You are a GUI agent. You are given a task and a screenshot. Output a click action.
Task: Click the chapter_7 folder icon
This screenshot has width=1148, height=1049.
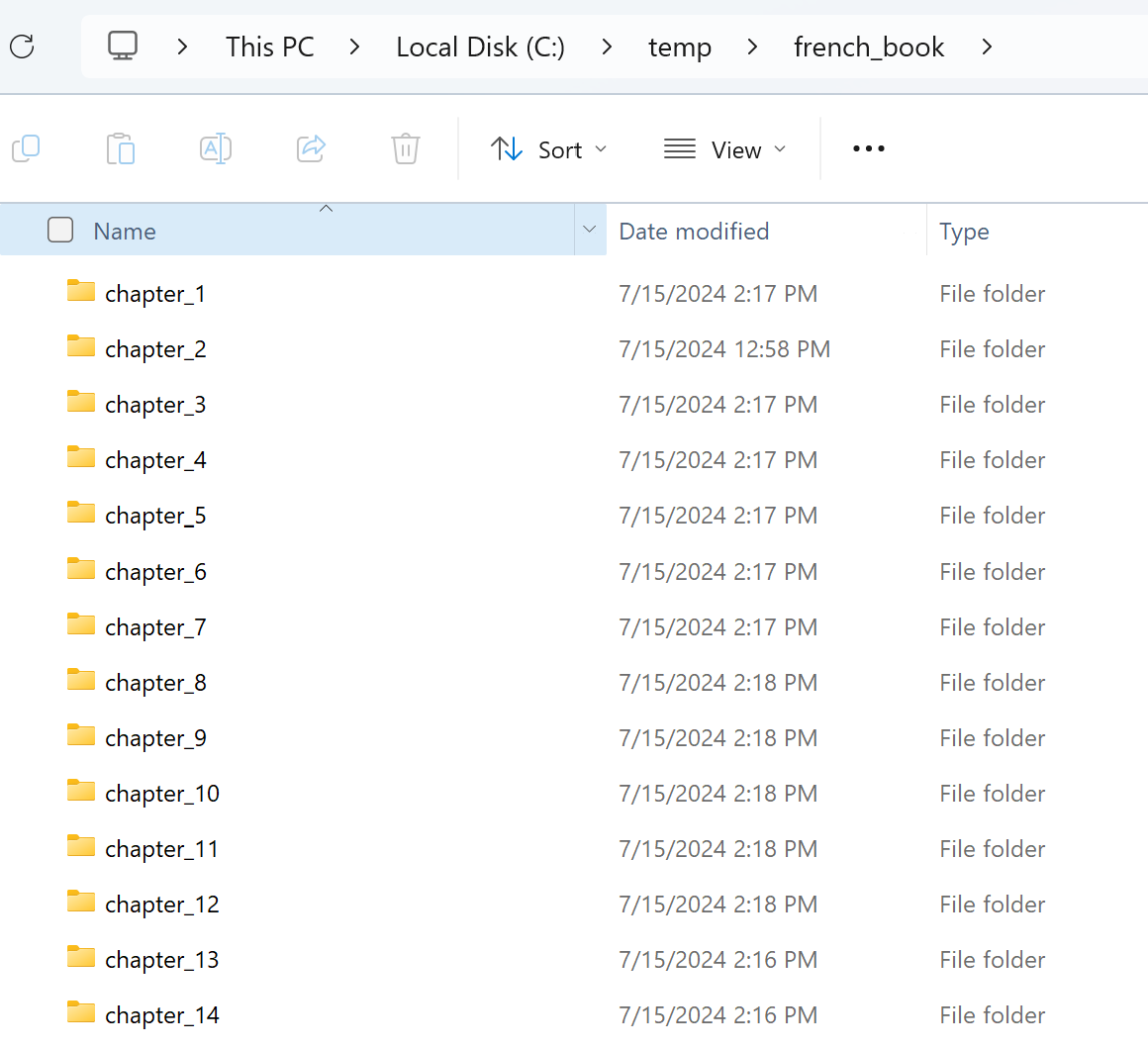click(x=80, y=624)
